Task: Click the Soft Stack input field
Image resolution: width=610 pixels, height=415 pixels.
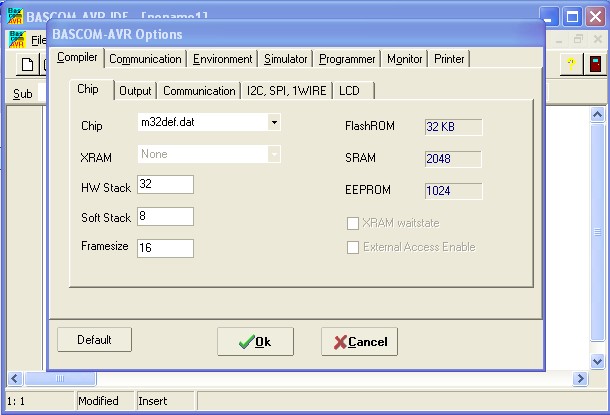Action: click(x=165, y=216)
